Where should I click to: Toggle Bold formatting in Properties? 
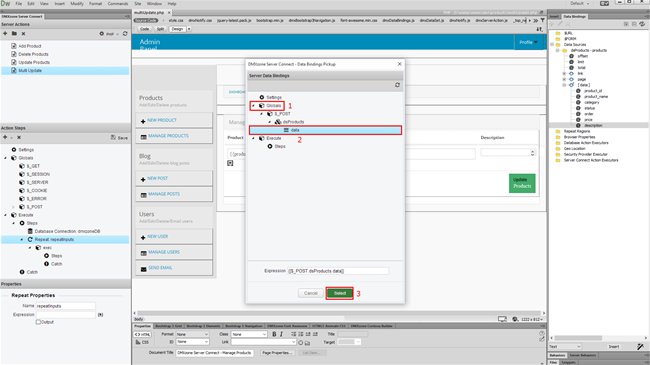274,334
